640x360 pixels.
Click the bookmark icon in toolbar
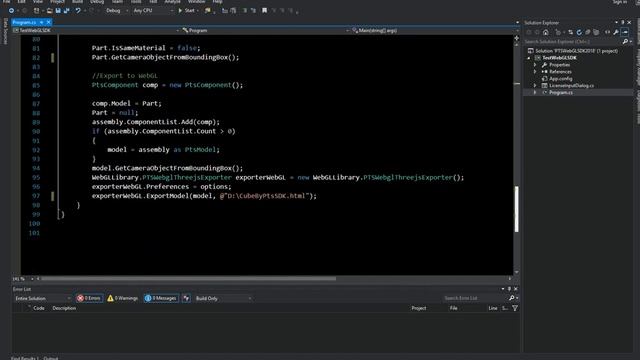pyautogui.click(x=264, y=11)
